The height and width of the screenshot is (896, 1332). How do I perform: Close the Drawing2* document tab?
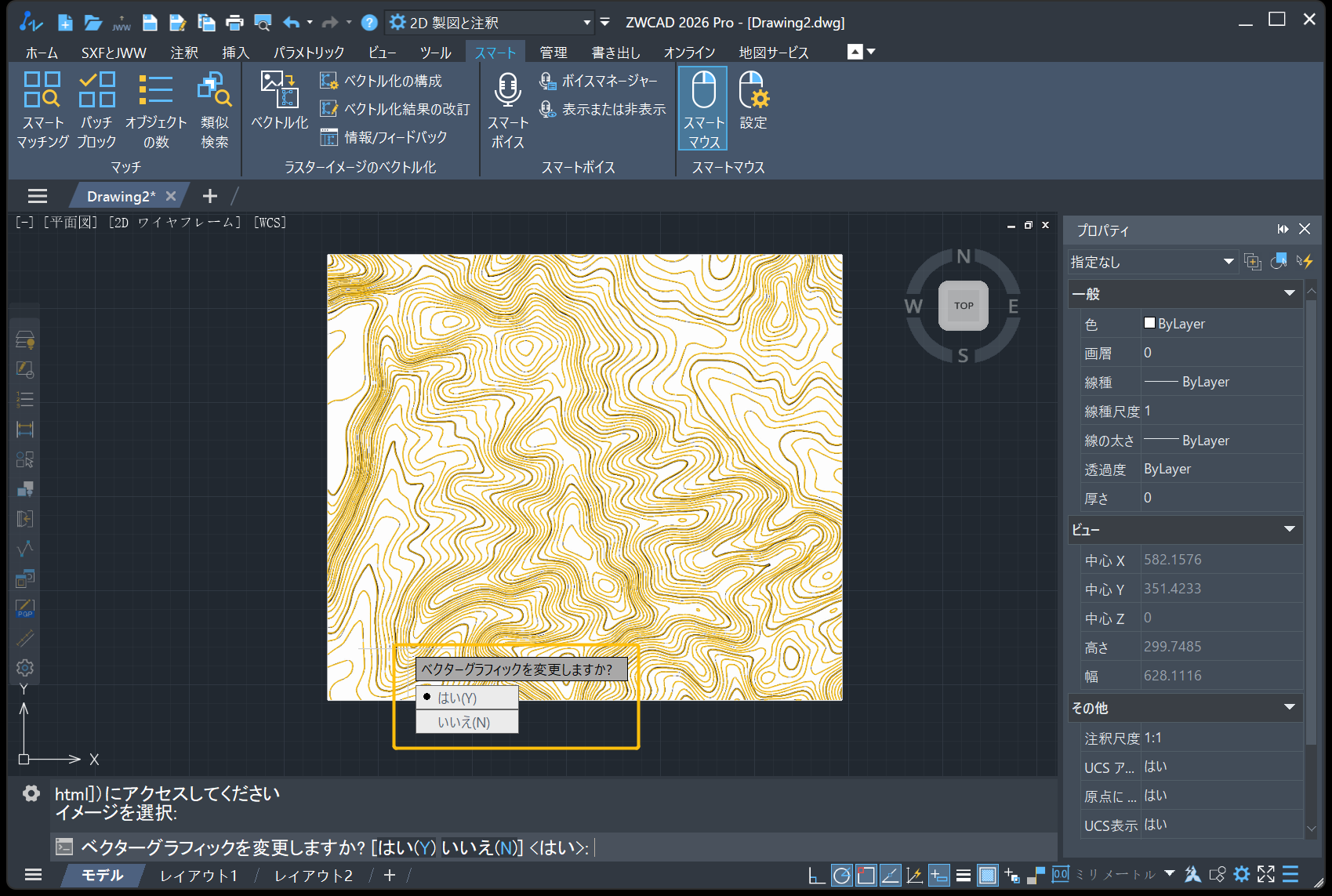[171, 196]
